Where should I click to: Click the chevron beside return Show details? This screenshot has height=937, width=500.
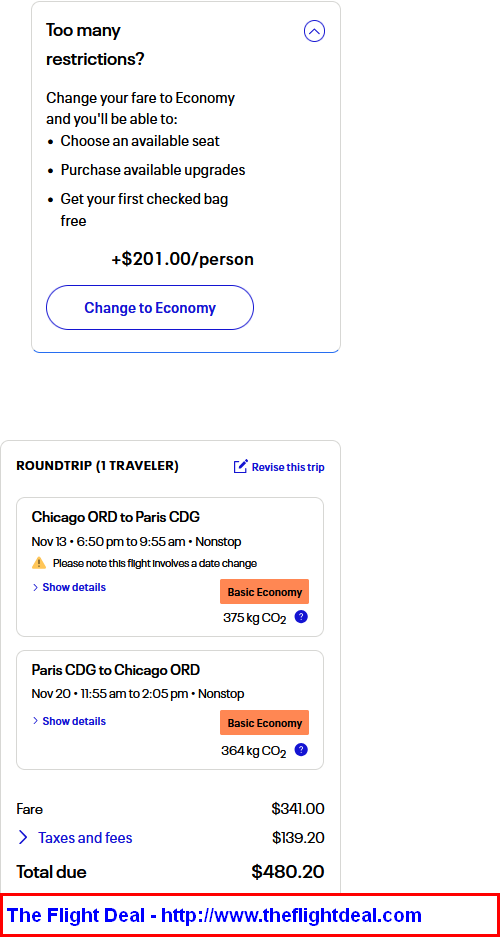click(35, 721)
